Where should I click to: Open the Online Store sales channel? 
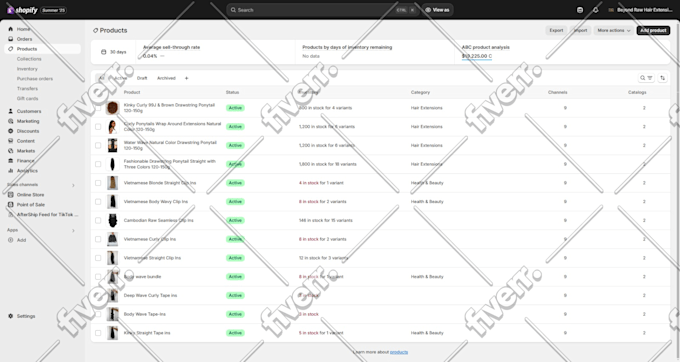30,195
